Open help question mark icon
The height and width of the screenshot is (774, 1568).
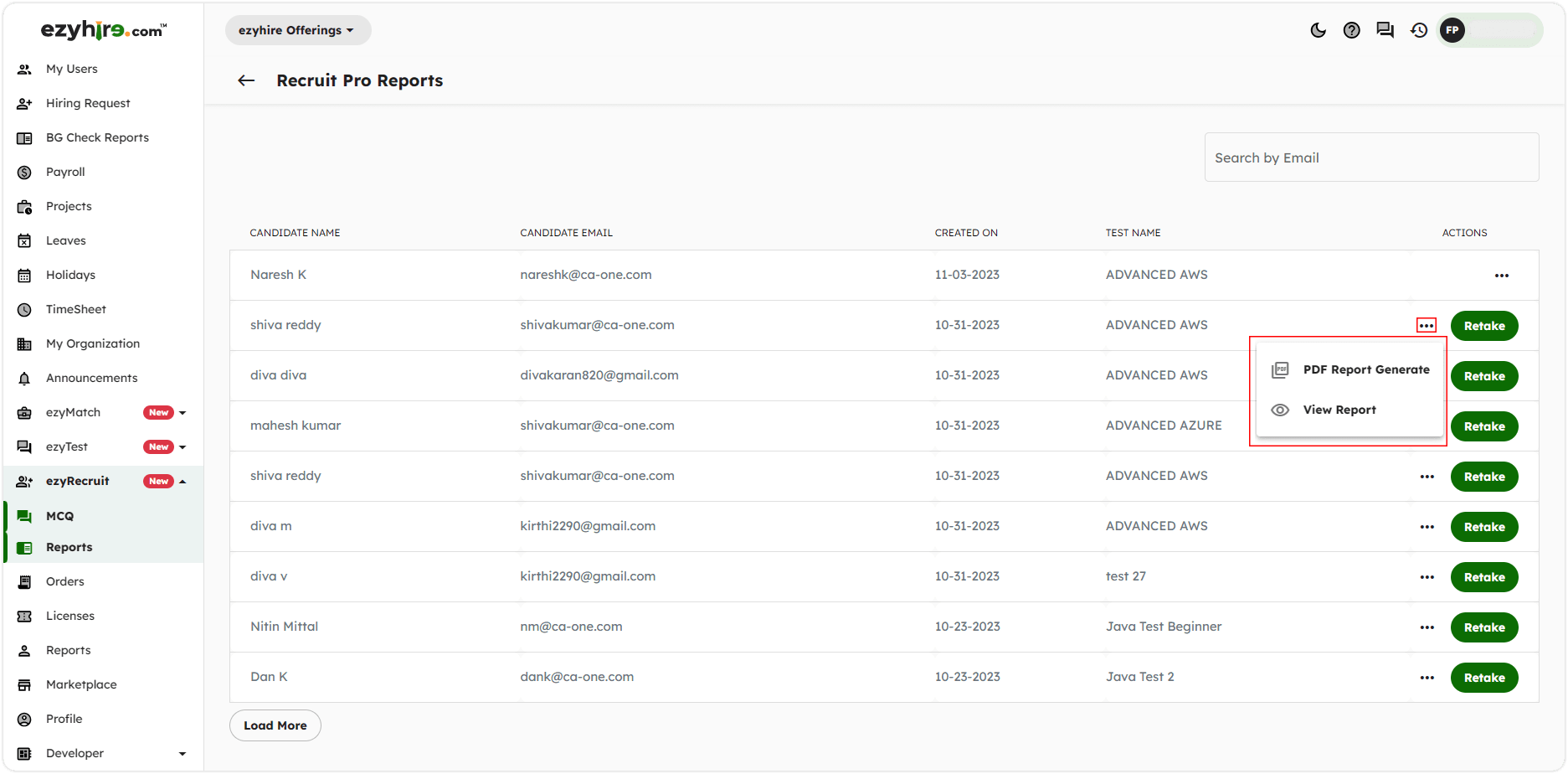click(1352, 30)
